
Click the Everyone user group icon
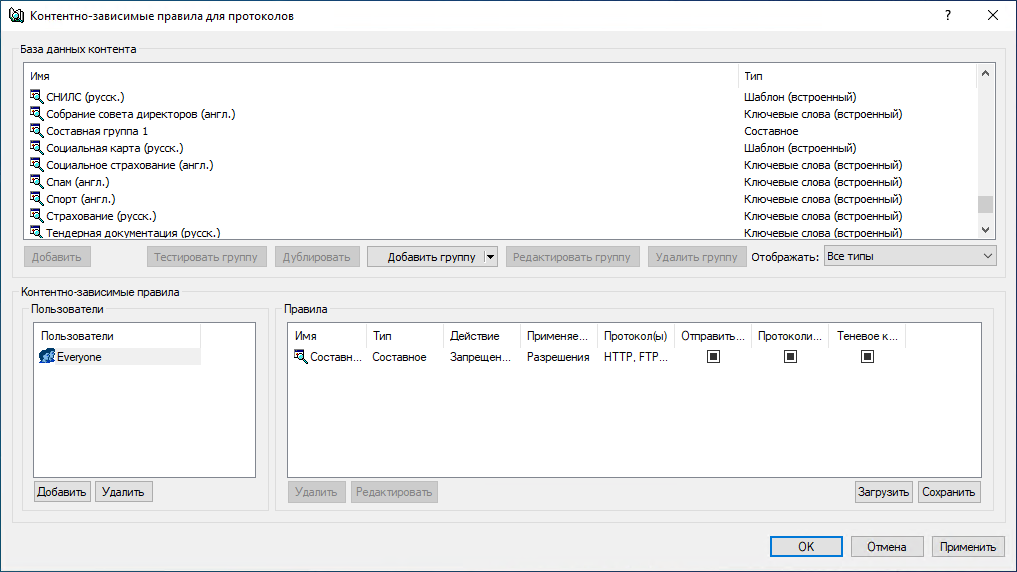point(47,356)
